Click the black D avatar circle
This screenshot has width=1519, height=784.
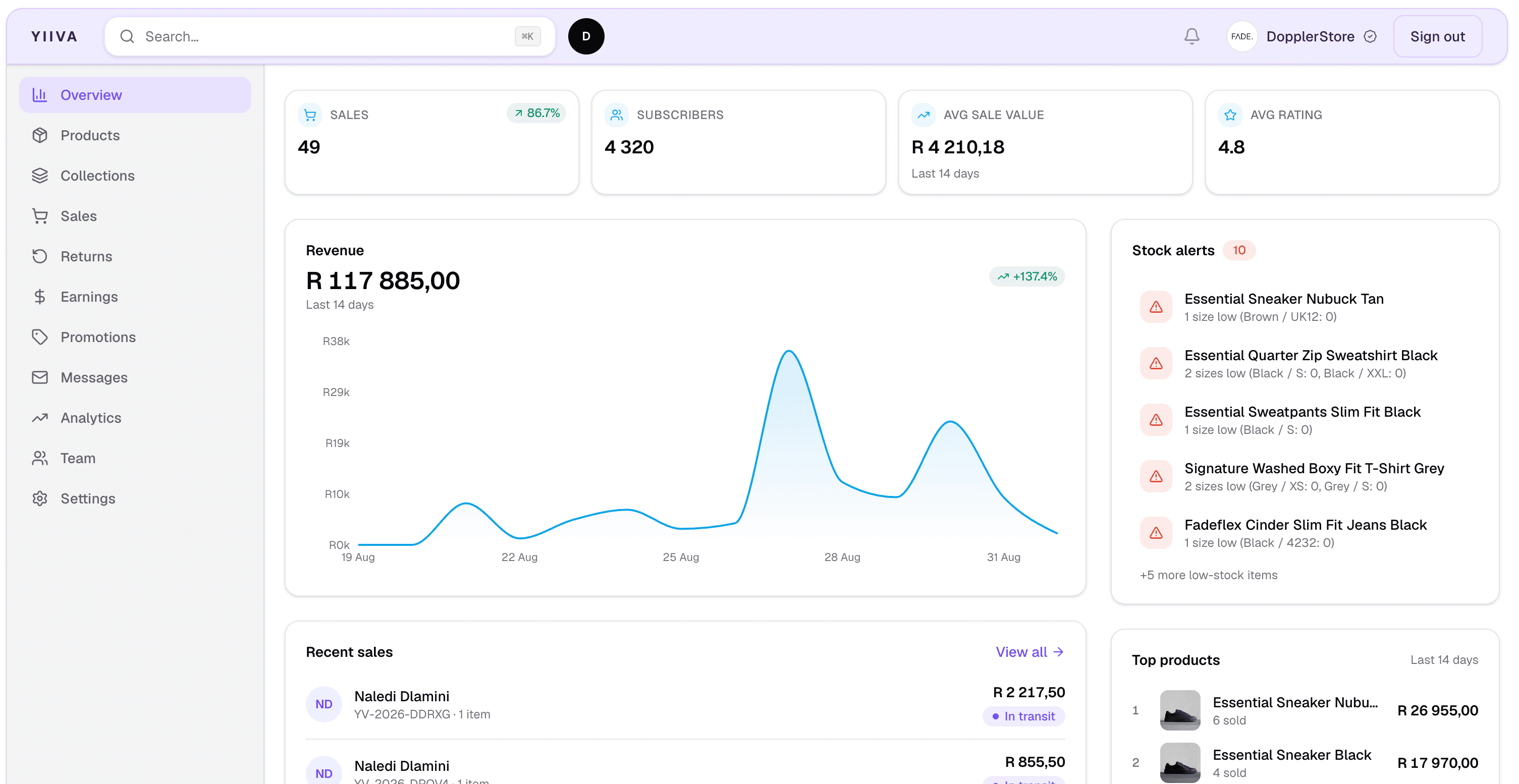[x=586, y=36]
